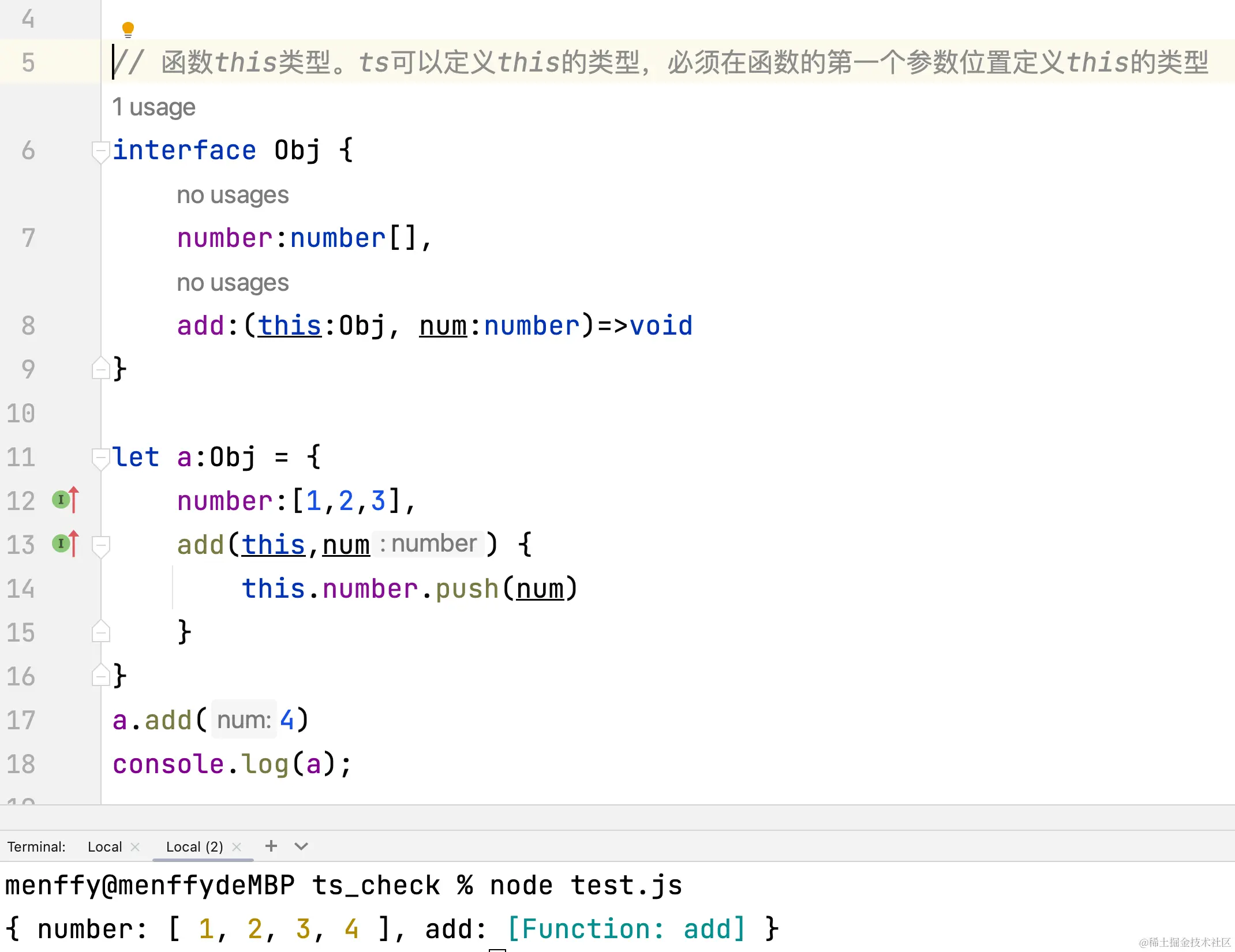Add a new terminal tab with plus
The width and height of the screenshot is (1235, 952).
(x=271, y=846)
